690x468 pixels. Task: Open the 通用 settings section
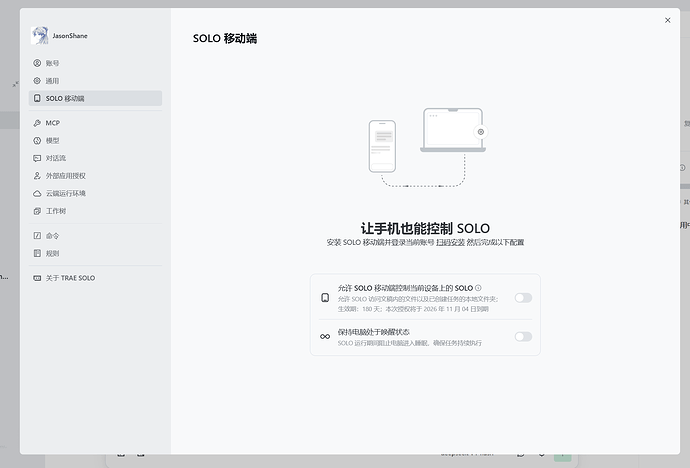[x=95, y=80]
